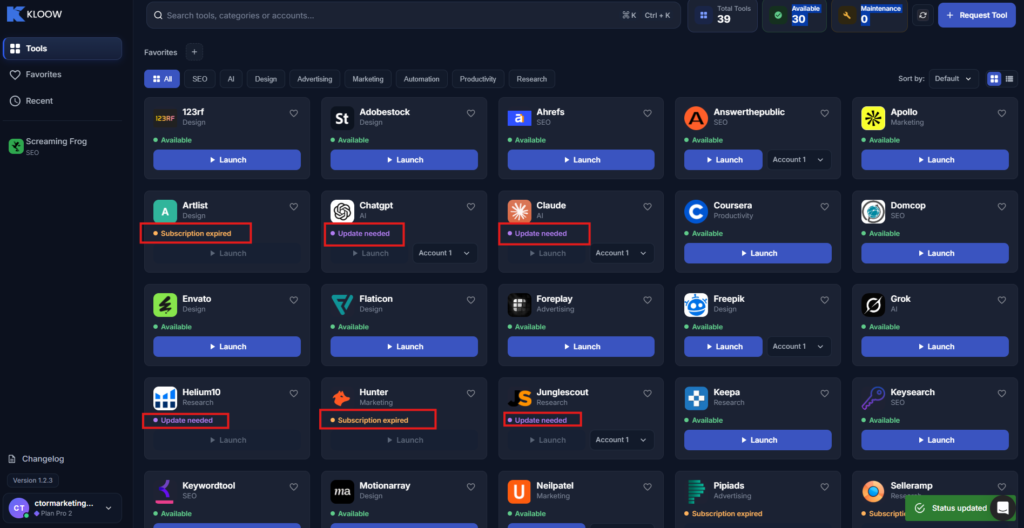The width and height of the screenshot is (1024, 528).
Task: Launch the Coursera tool
Action: [x=758, y=253]
